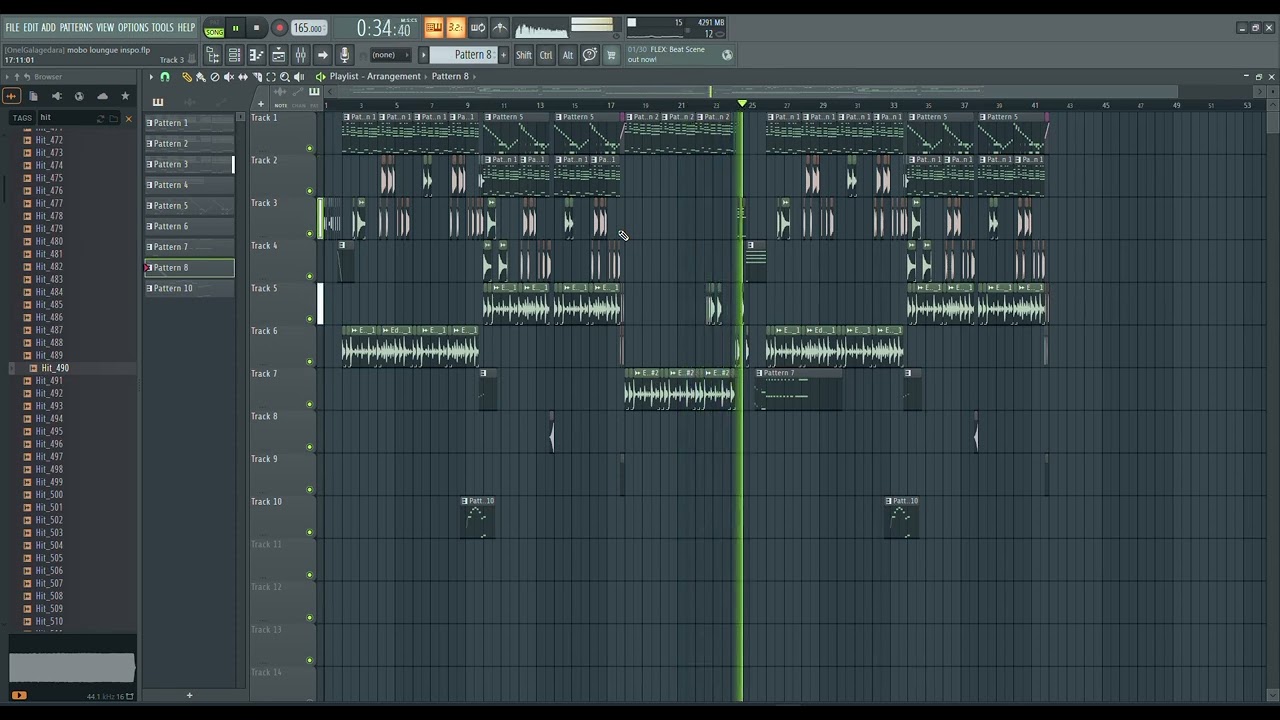Open the PATTERNS menu
1280x720 pixels.
tap(76, 27)
